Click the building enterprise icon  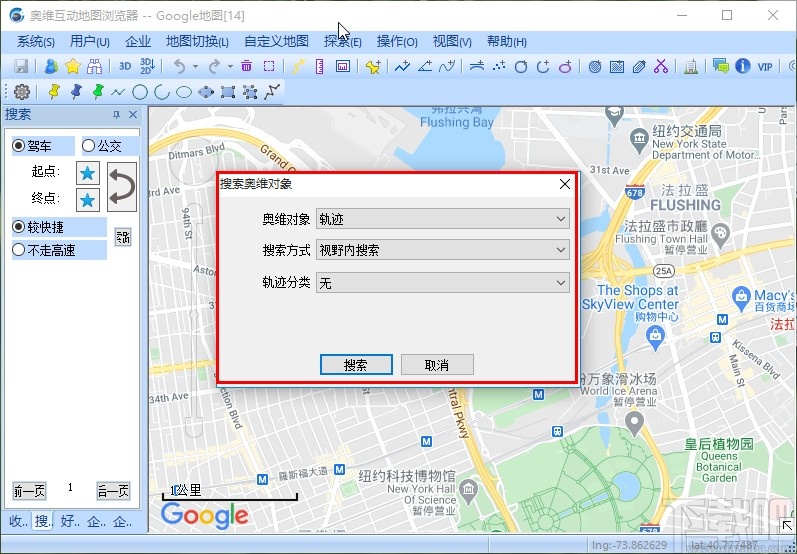point(690,66)
